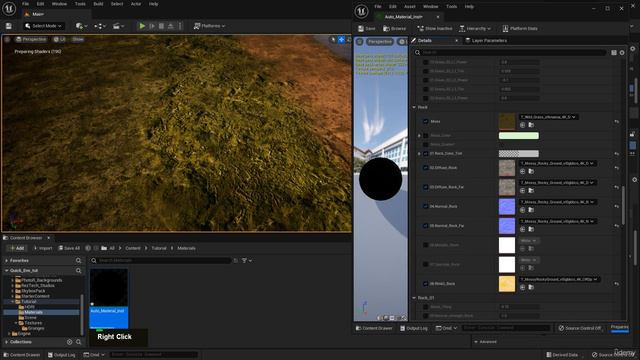Toggle the 04 Normal_Rock checkbox

[x=426, y=206]
